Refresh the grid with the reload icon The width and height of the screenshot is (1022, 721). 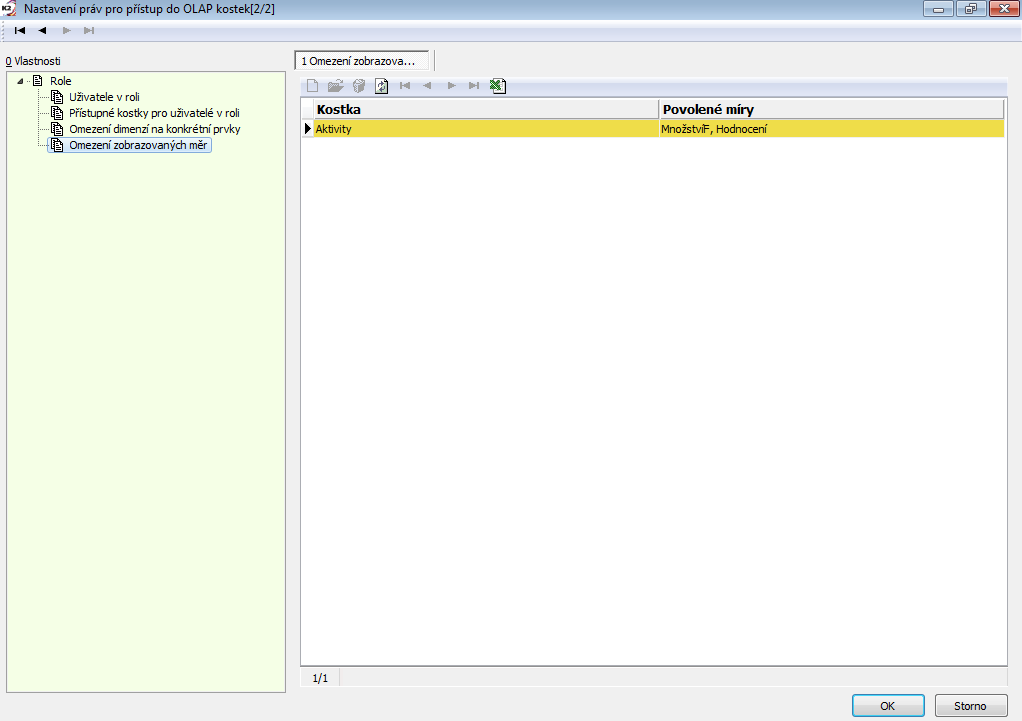click(381, 86)
